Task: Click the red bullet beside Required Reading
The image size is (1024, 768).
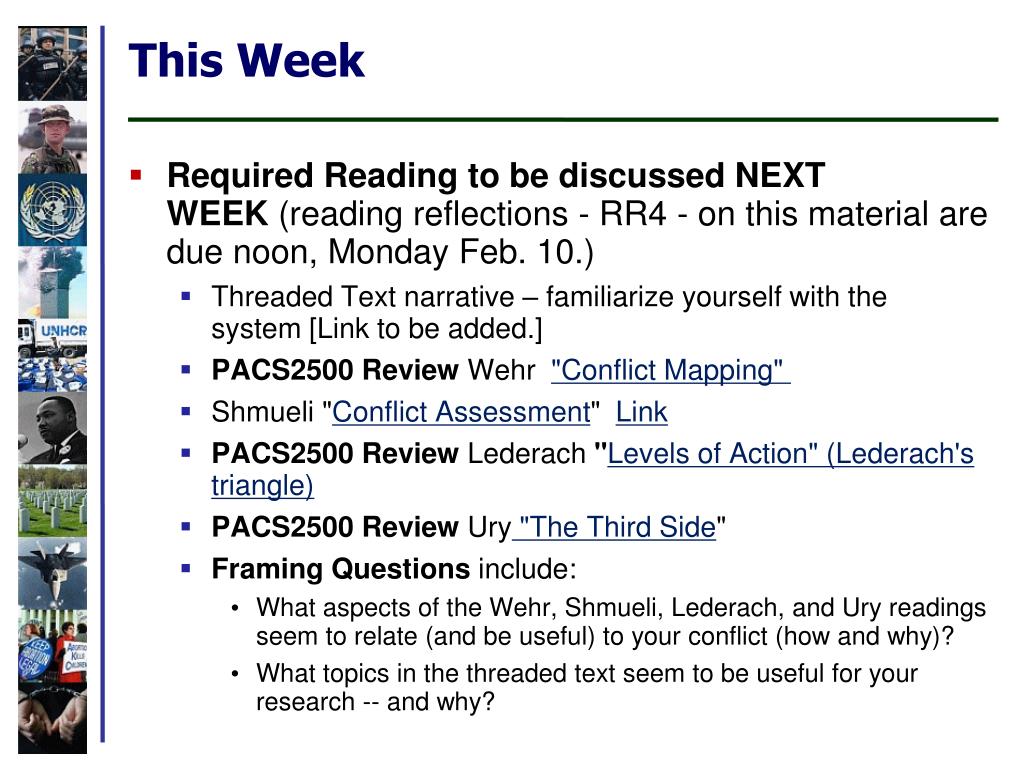Action: point(136,175)
